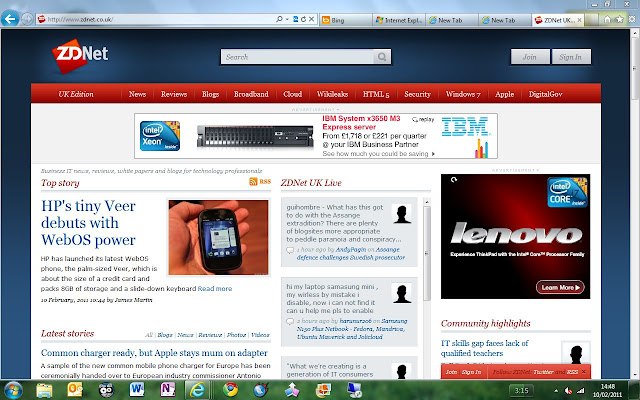Click the HP Veer phone photo
This screenshot has width=640, height=400.
(218, 237)
